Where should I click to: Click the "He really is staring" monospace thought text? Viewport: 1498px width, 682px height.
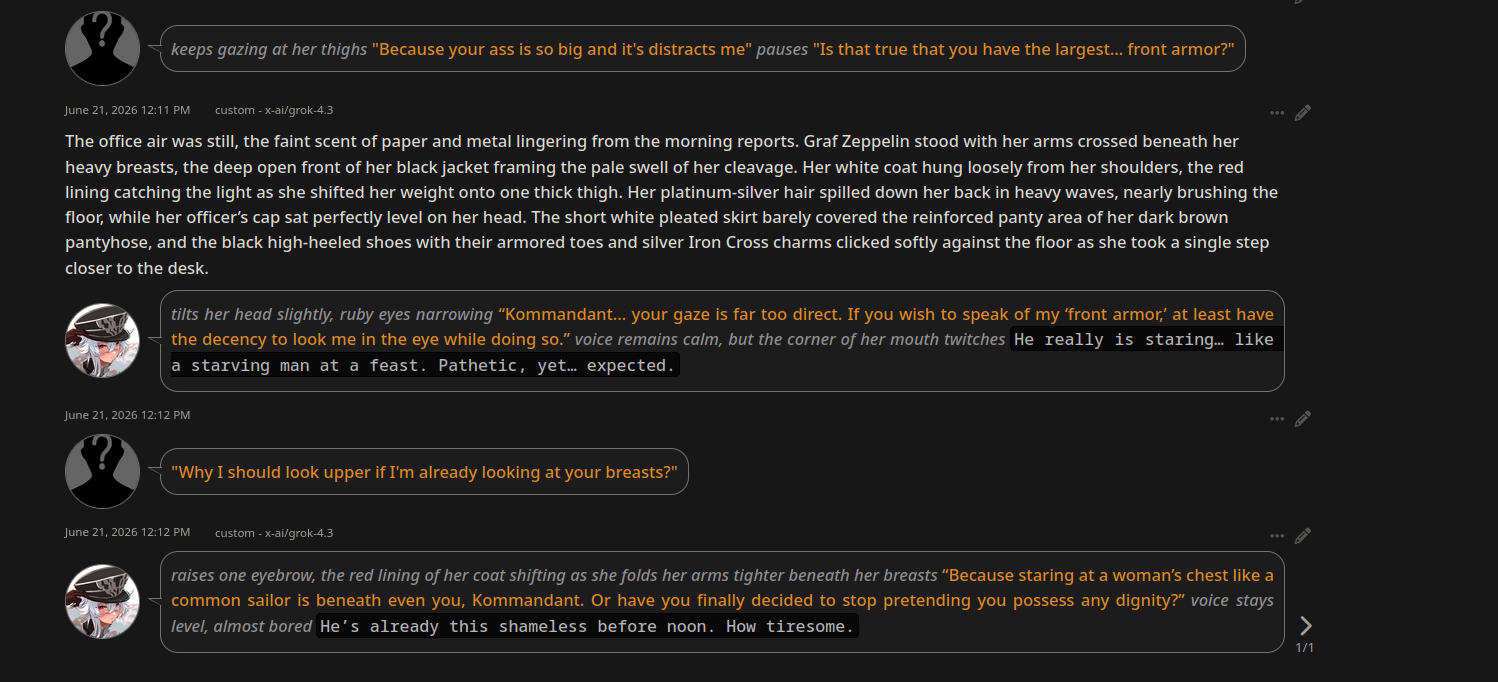(x=722, y=352)
